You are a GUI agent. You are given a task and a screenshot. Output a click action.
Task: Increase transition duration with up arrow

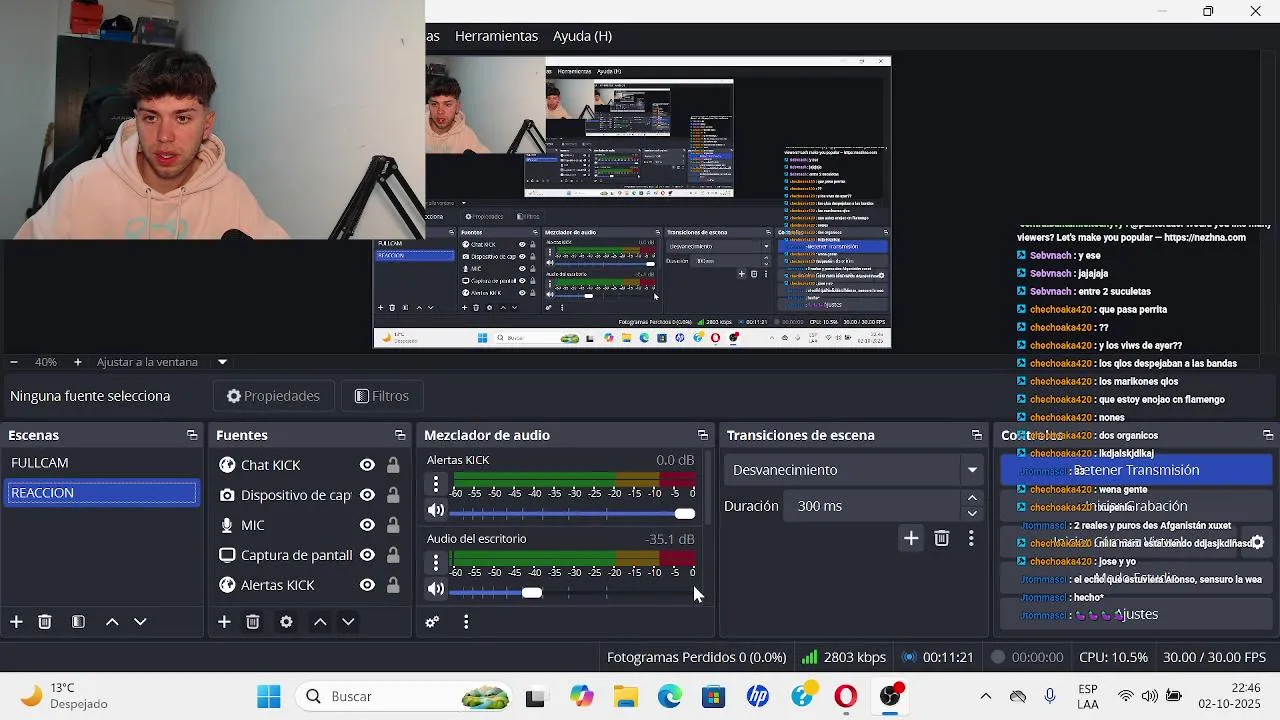[972, 498]
